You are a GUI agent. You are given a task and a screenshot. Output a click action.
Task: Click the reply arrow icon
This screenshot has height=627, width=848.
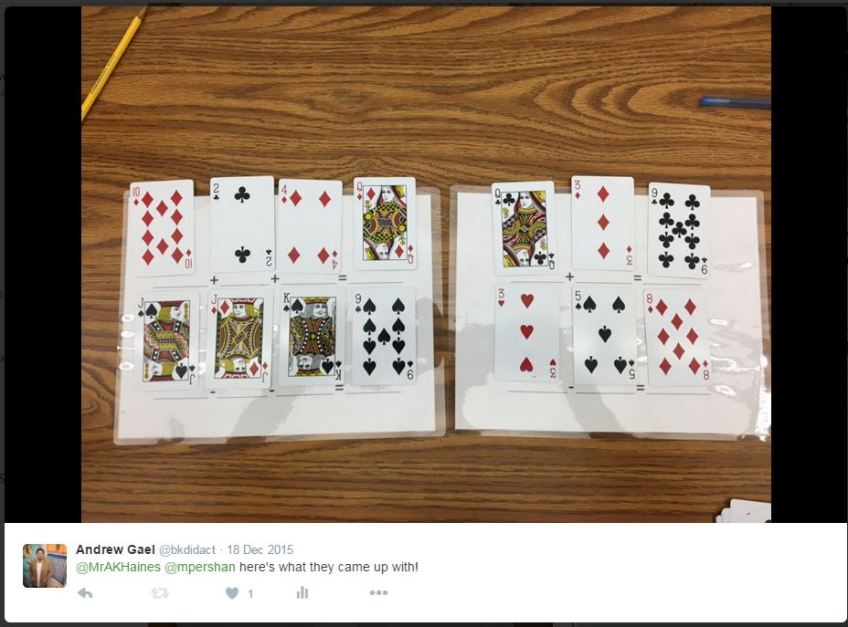coord(85,593)
